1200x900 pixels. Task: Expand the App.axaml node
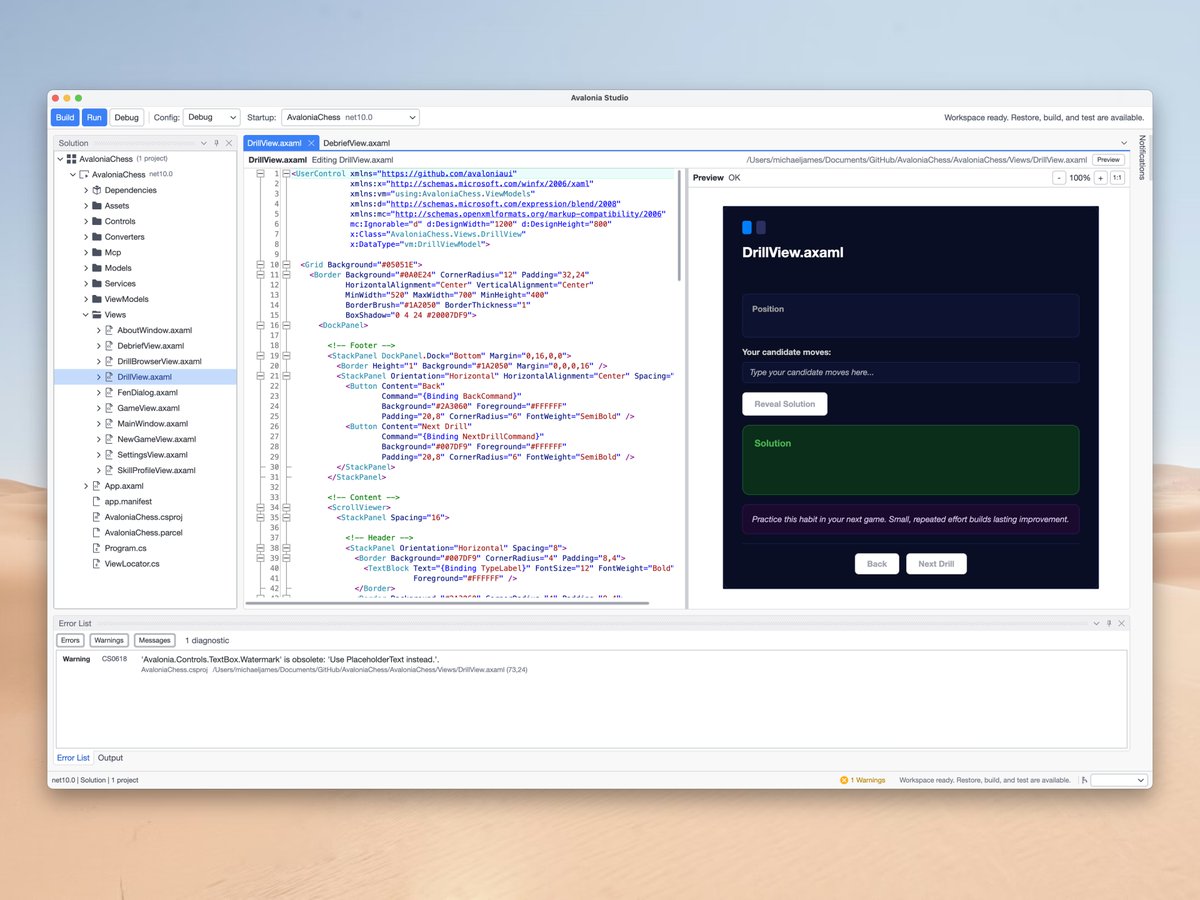pyautogui.click(x=85, y=486)
